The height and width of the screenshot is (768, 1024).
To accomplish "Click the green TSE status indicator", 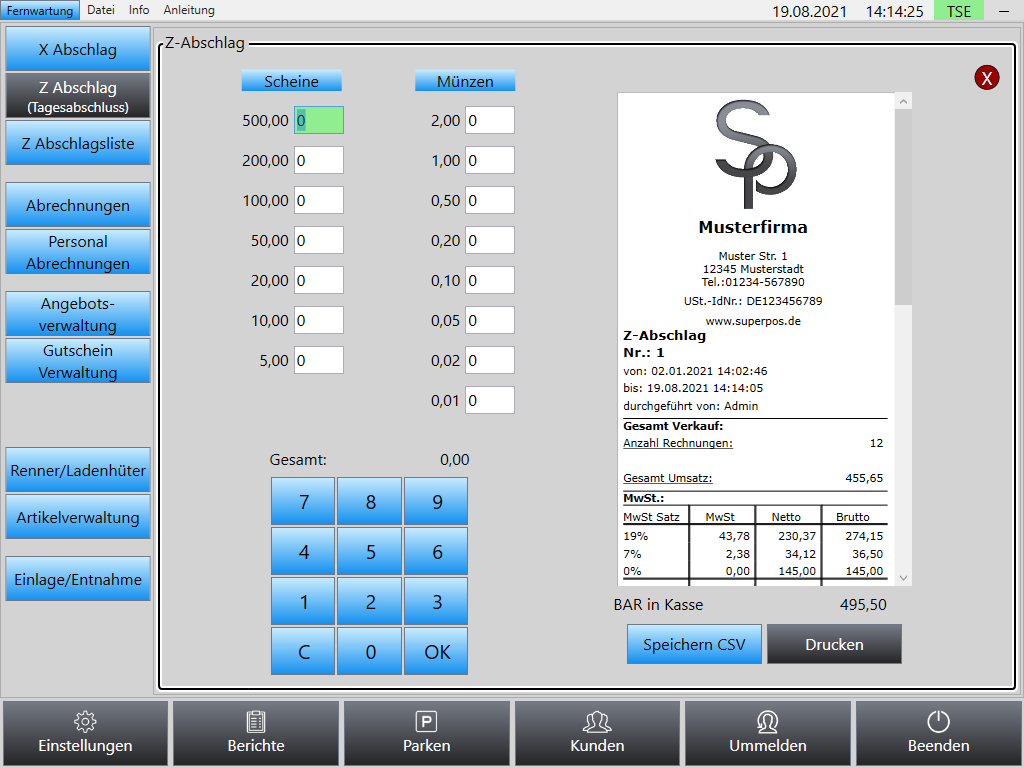I will tap(958, 11).
